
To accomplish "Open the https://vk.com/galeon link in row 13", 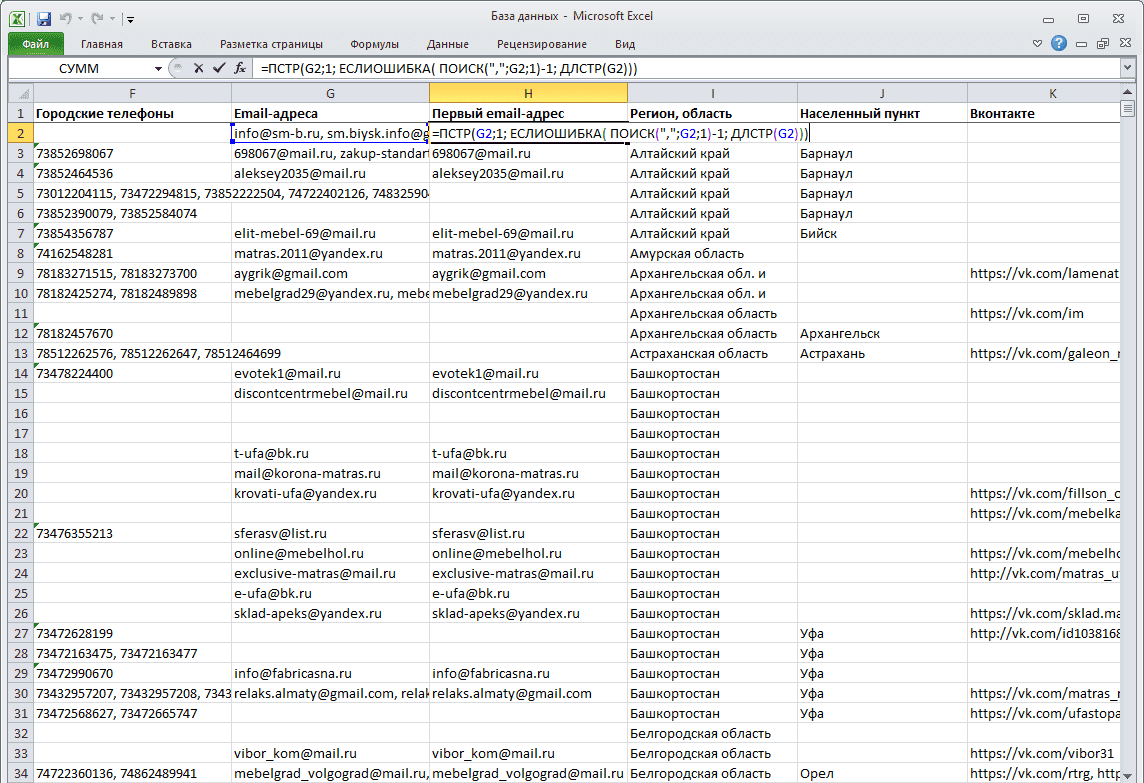I will click(x=1043, y=353).
